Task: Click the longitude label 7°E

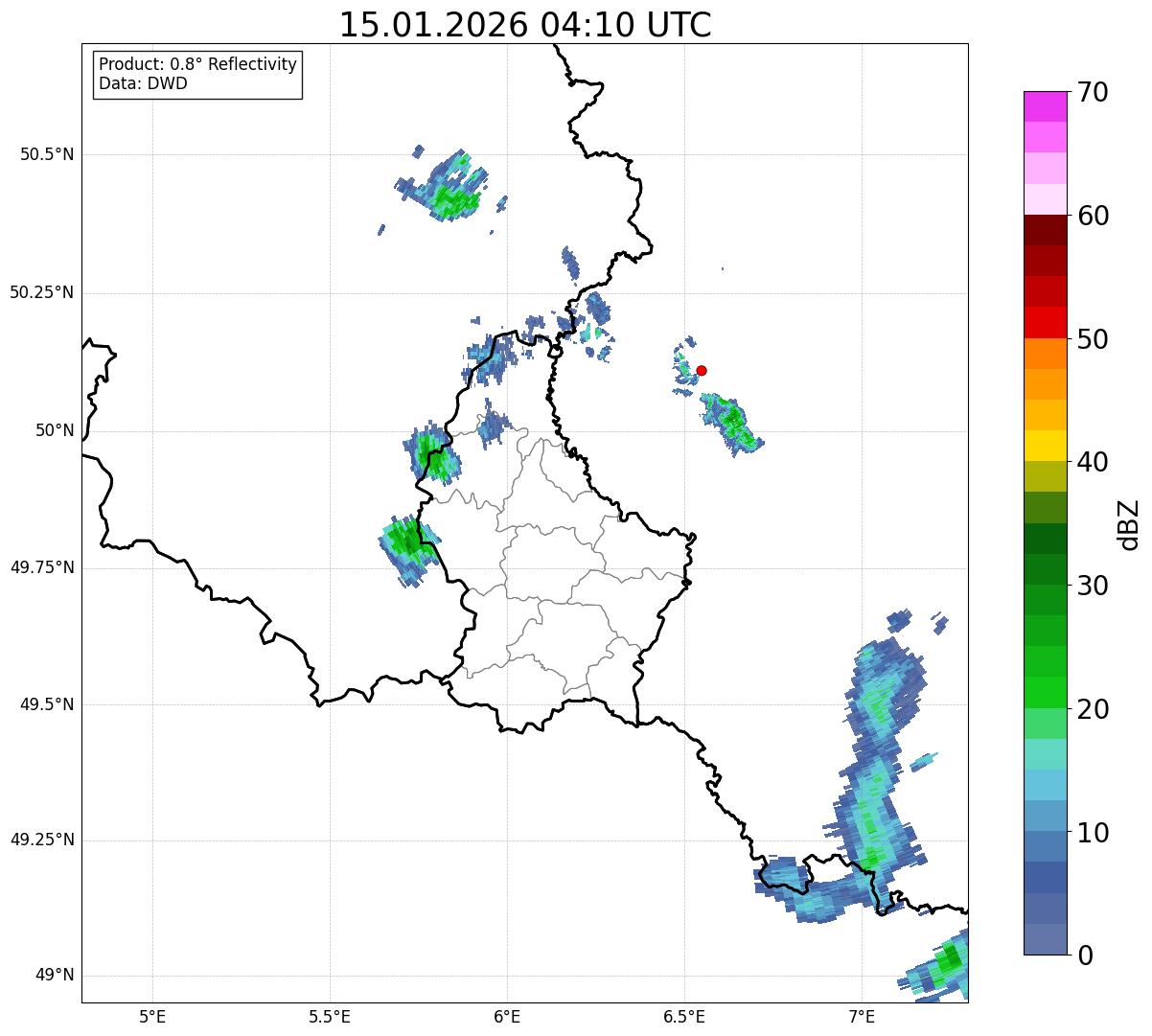Action: tap(862, 1016)
